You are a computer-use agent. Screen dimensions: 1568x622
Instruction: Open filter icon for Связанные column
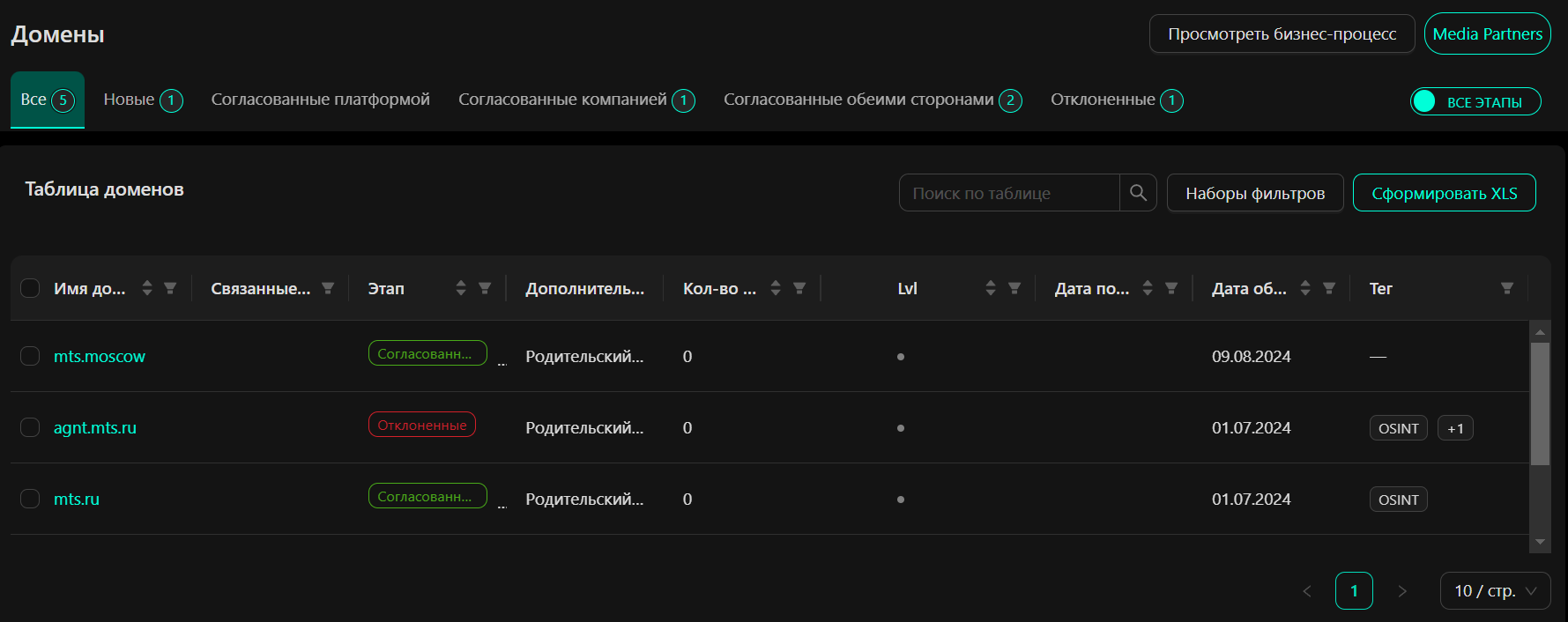328,288
